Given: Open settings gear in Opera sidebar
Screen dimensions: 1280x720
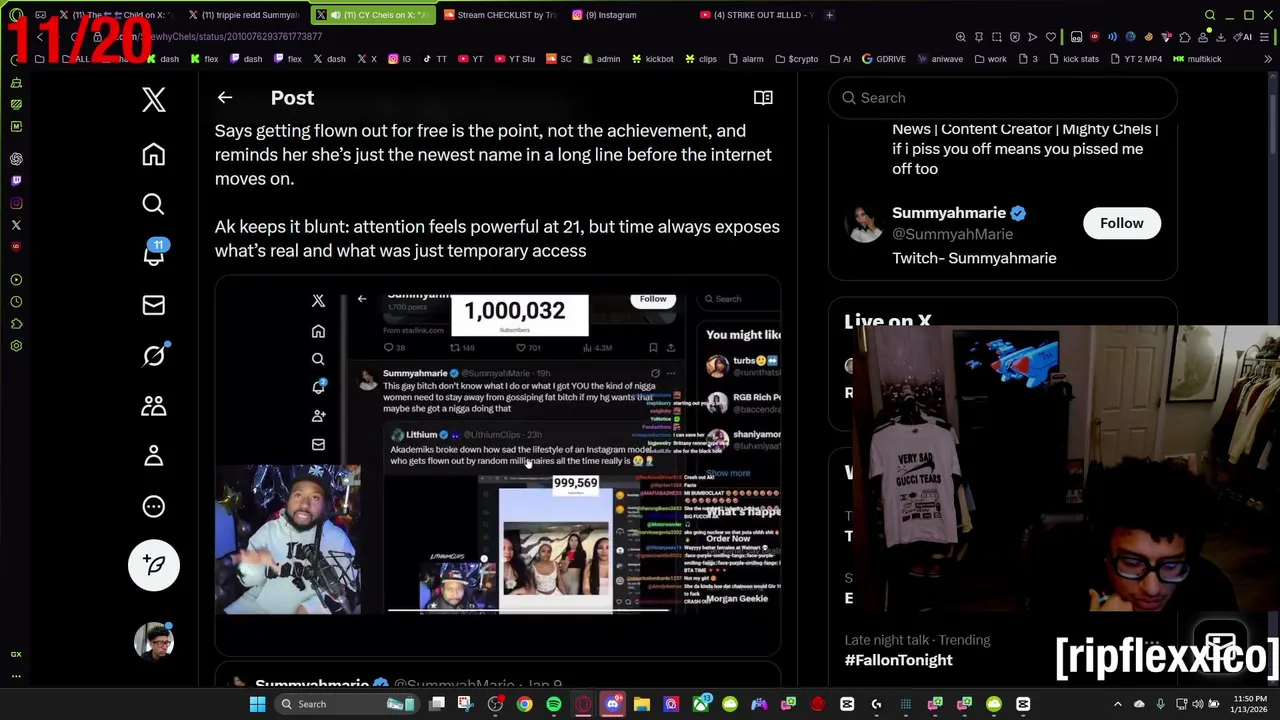Looking at the screenshot, I should click(x=16, y=346).
